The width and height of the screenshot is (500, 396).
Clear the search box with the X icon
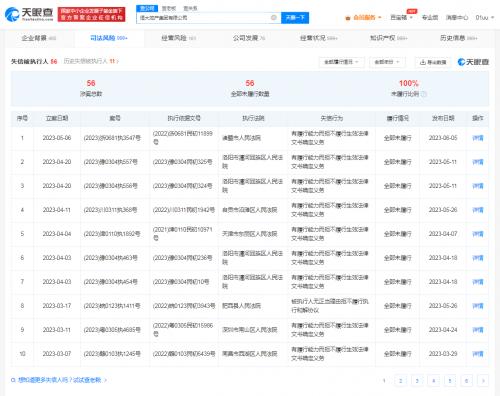(274, 18)
